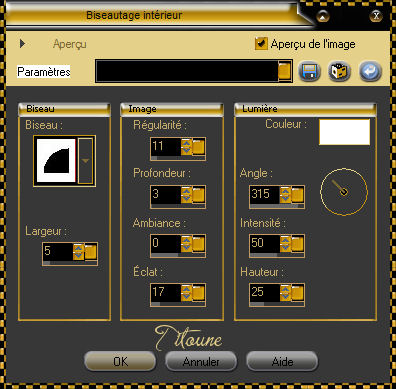The height and width of the screenshot is (389, 396).
Task: Click the Angle direction dial
Action: (x=344, y=192)
